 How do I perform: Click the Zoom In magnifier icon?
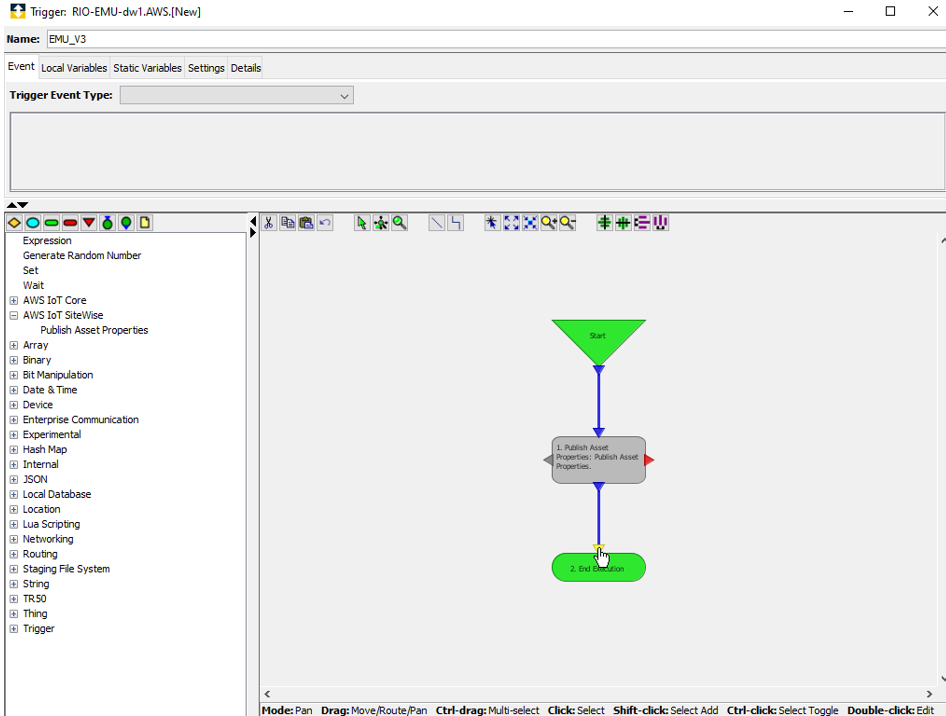pos(548,223)
